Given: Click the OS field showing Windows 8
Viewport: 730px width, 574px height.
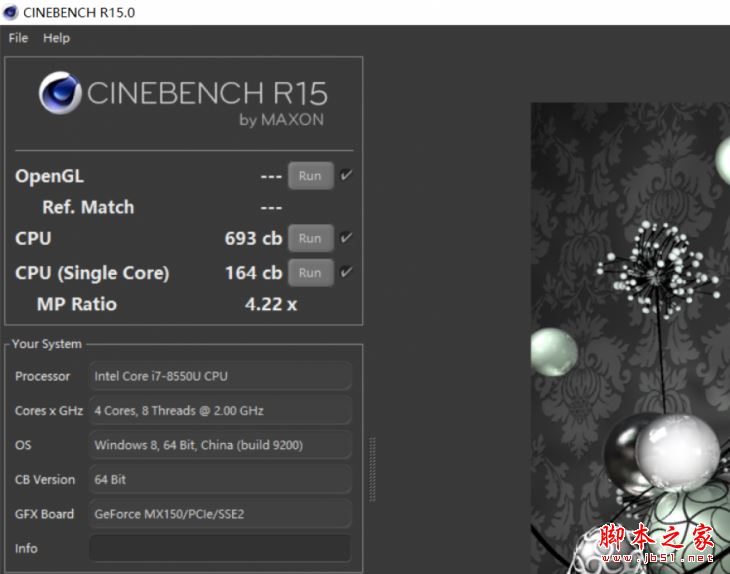Looking at the screenshot, I should [220, 445].
